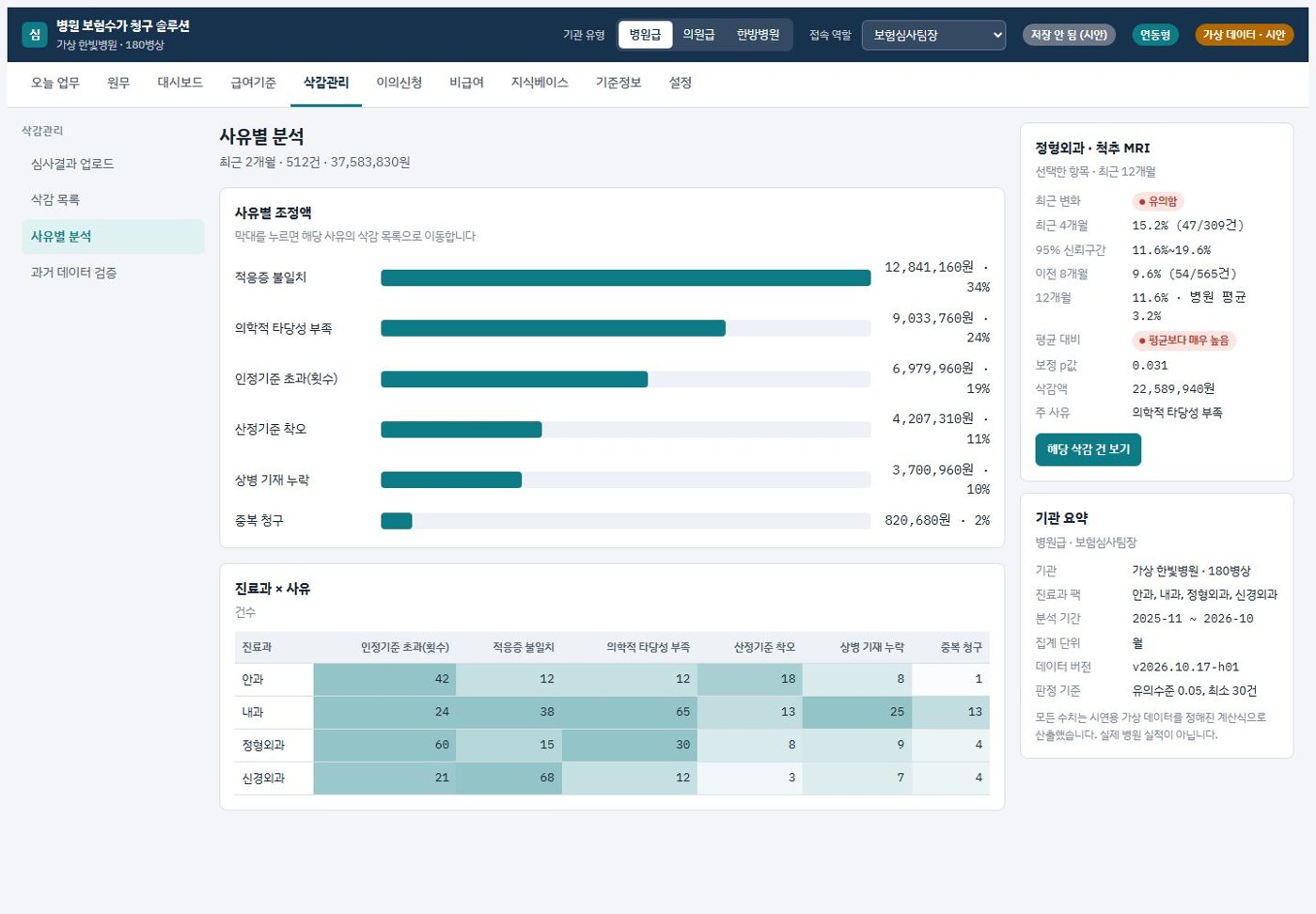Select 한방병원 institution type
Screen dimensions: 1316x914
point(758,35)
